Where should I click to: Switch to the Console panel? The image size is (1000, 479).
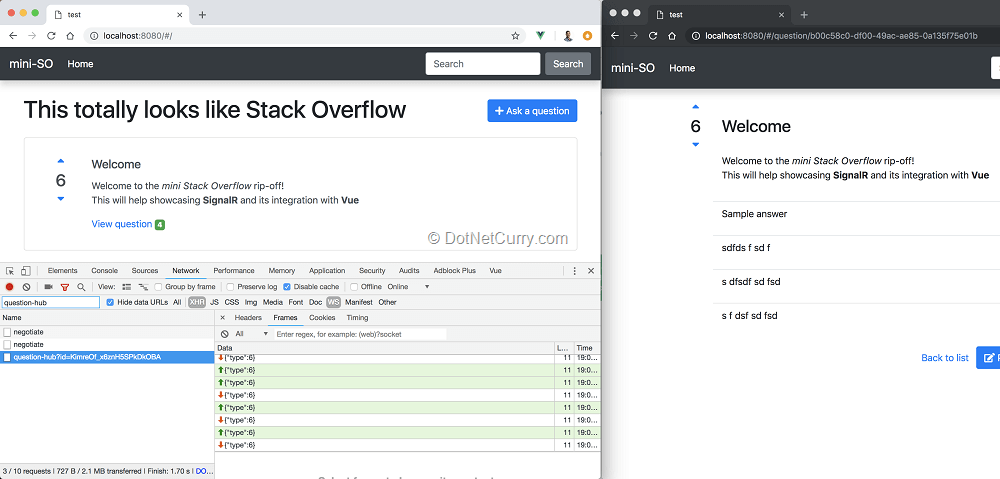pos(105,271)
